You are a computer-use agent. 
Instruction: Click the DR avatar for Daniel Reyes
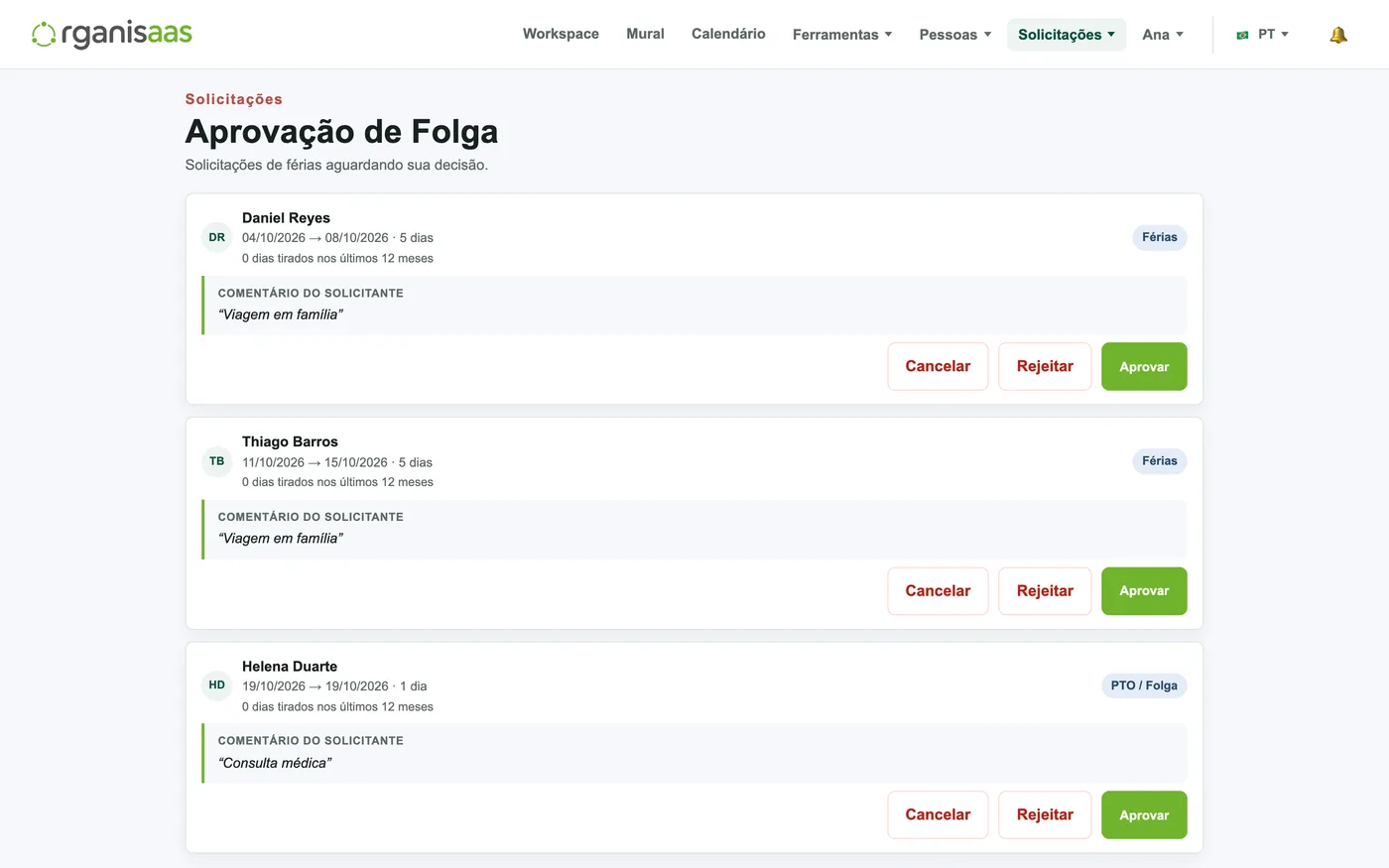click(217, 237)
